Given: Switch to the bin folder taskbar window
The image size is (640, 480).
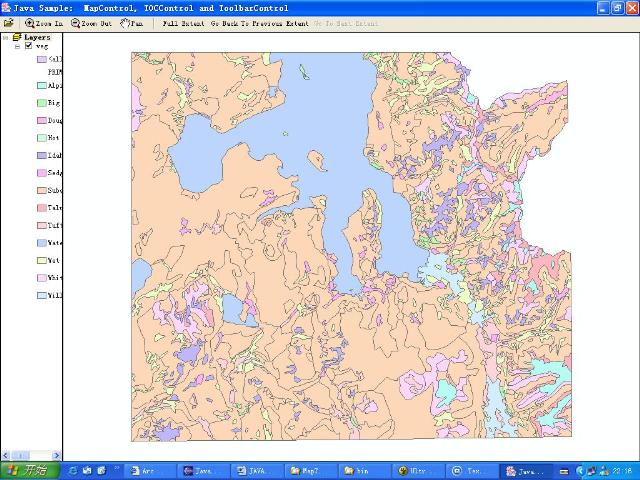Looking at the screenshot, I should [x=364, y=471].
